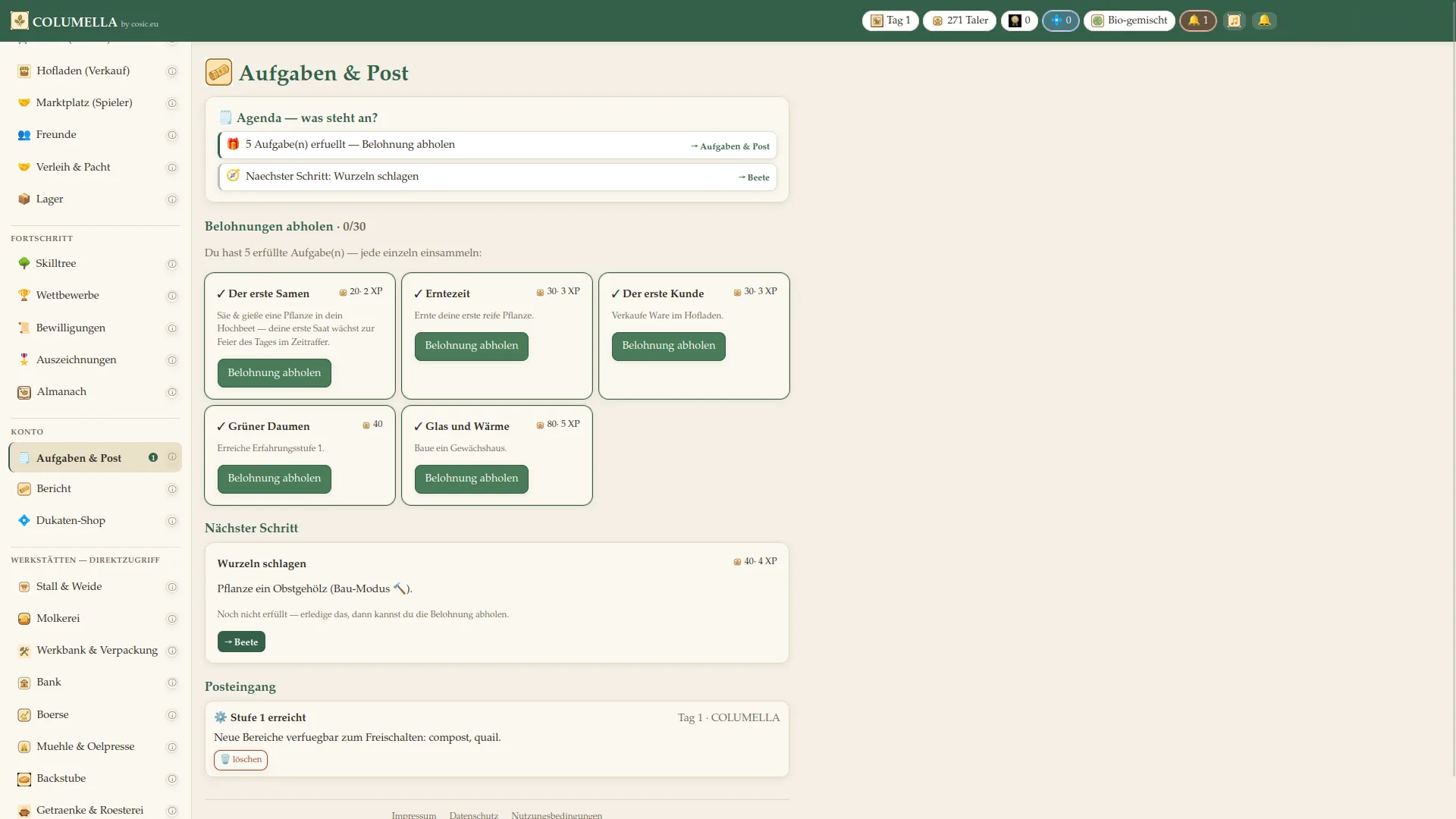Click 'Stufe 1 erreicht' message title
Image resolution: width=1456 pixels, height=819 pixels.
pyautogui.click(x=268, y=717)
